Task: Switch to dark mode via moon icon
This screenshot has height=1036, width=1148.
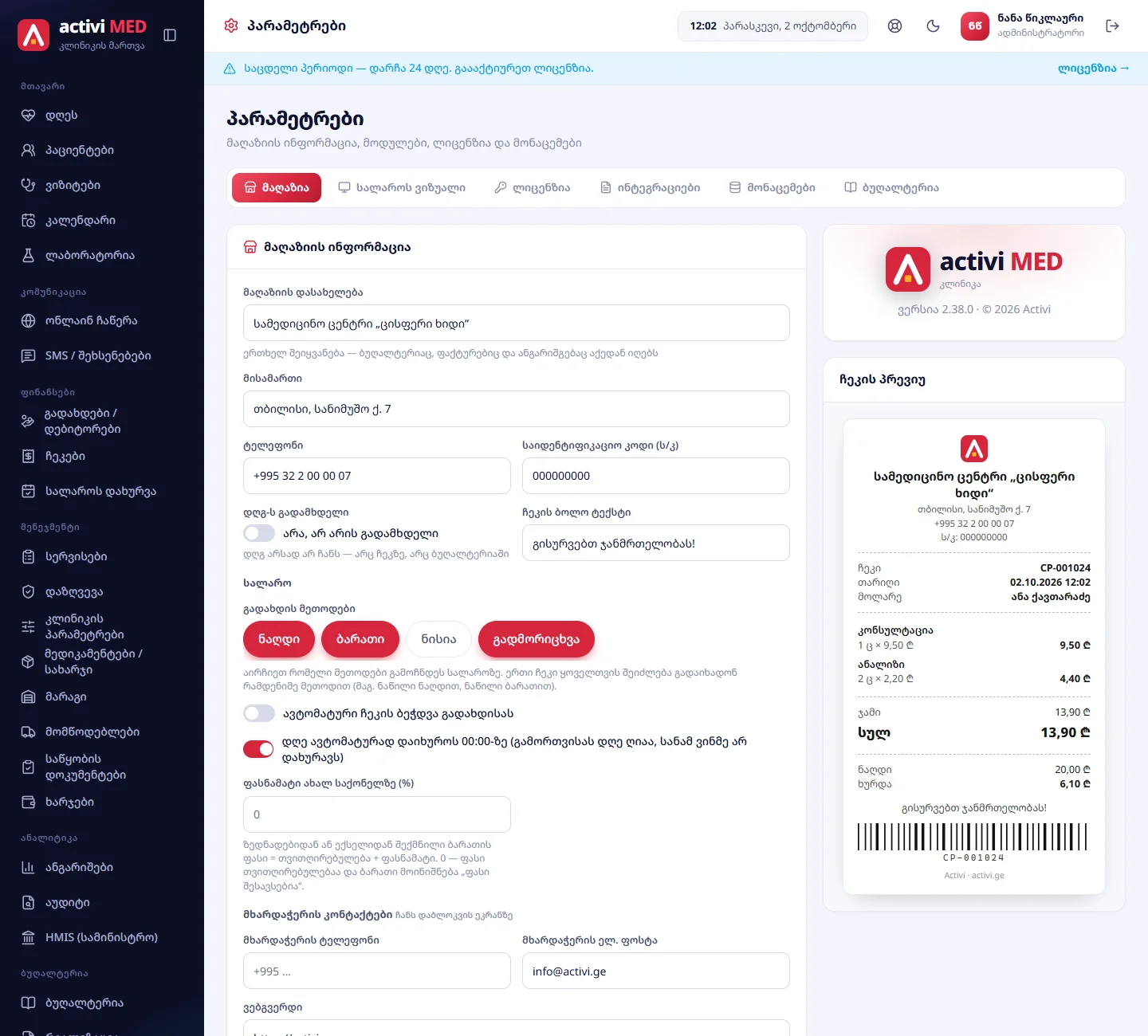Action: [933, 26]
